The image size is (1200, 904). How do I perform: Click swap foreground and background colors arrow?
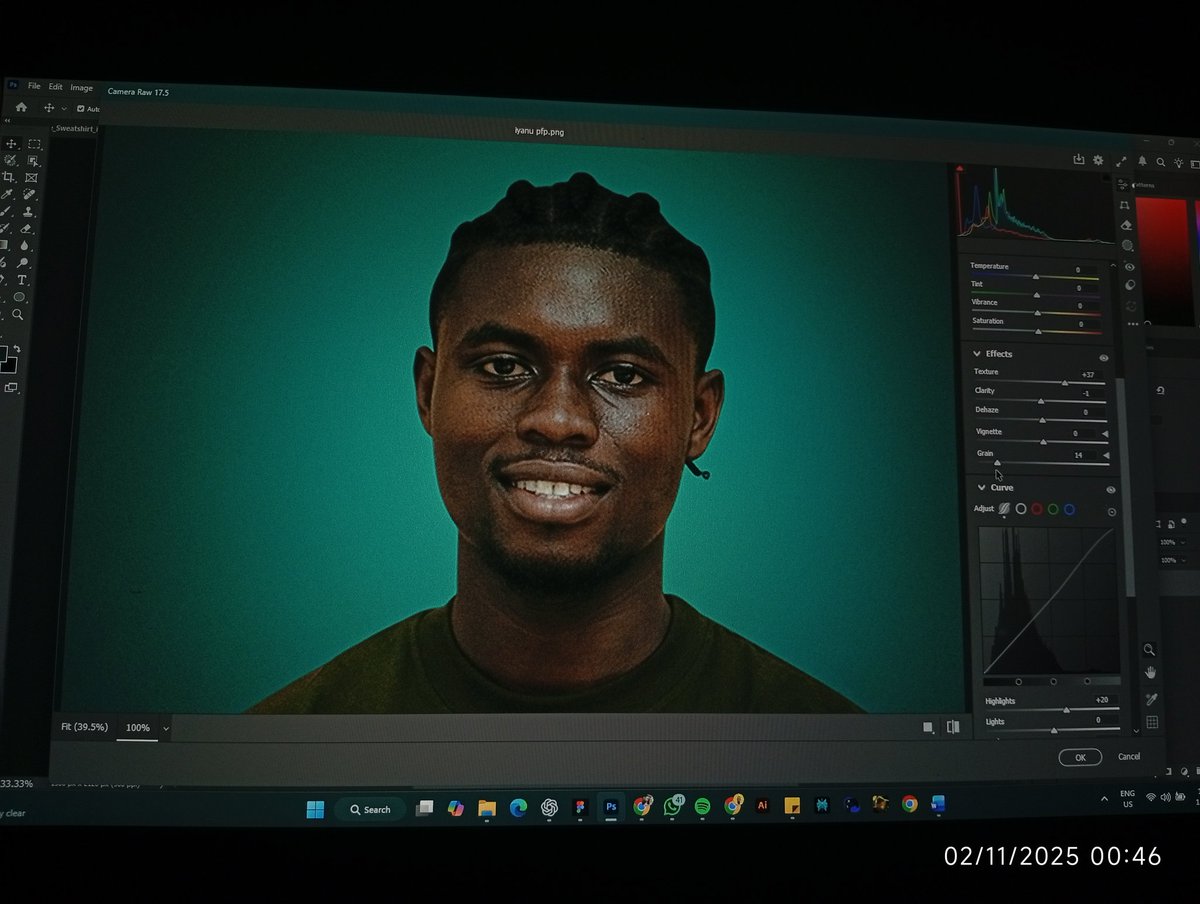pyautogui.click(x=16, y=349)
